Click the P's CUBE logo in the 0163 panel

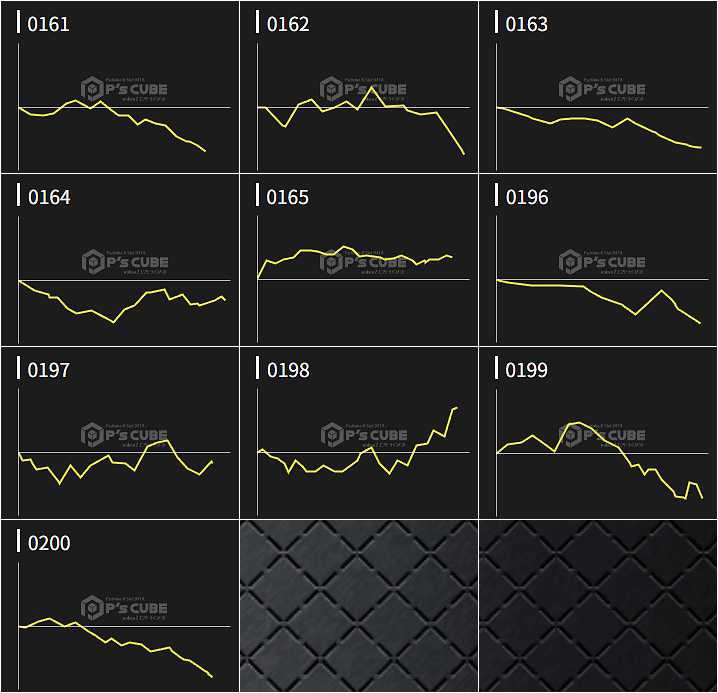[603, 89]
